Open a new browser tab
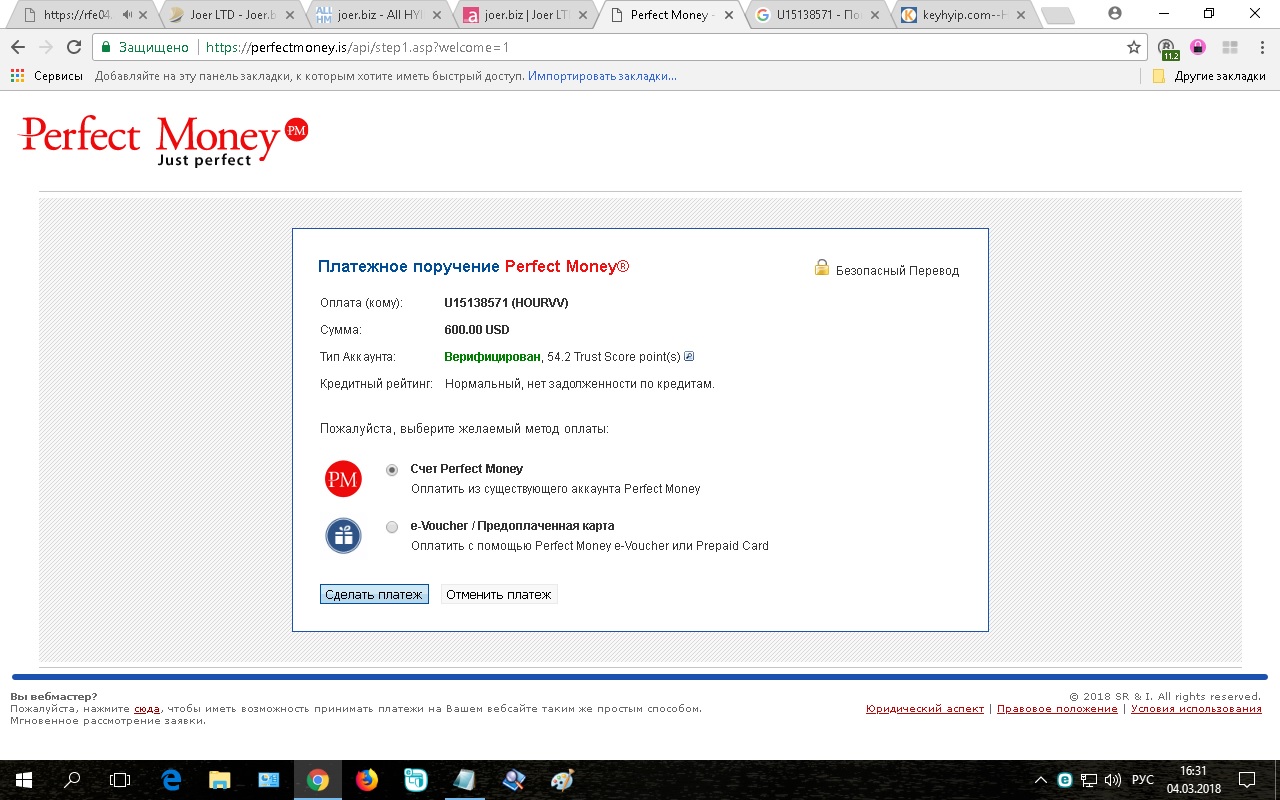This screenshot has height=800, width=1280. pos(1057,16)
